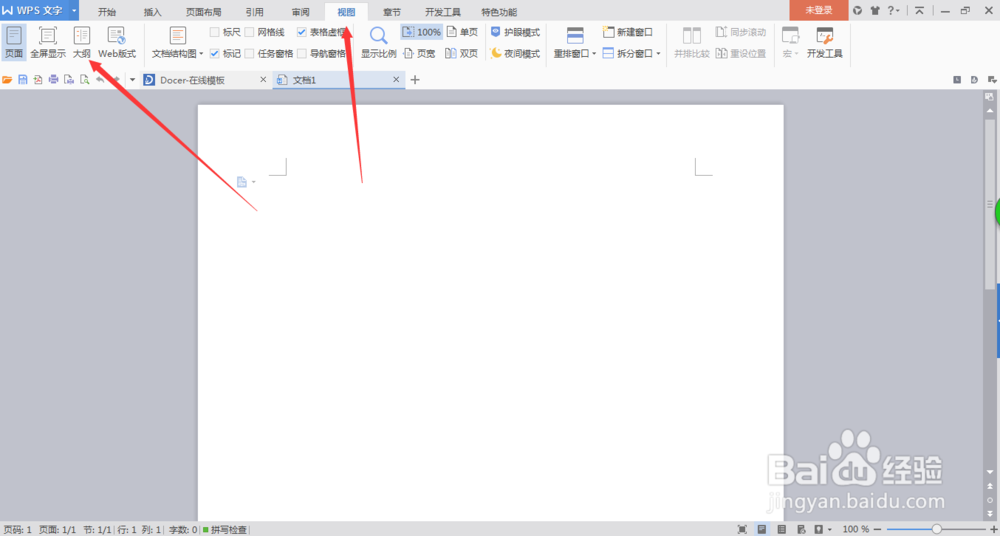Switch to Web版式 layout
Image resolution: width=1000 pixels, height=536 pixels.
pyautogui.click(x=117, y=43)
